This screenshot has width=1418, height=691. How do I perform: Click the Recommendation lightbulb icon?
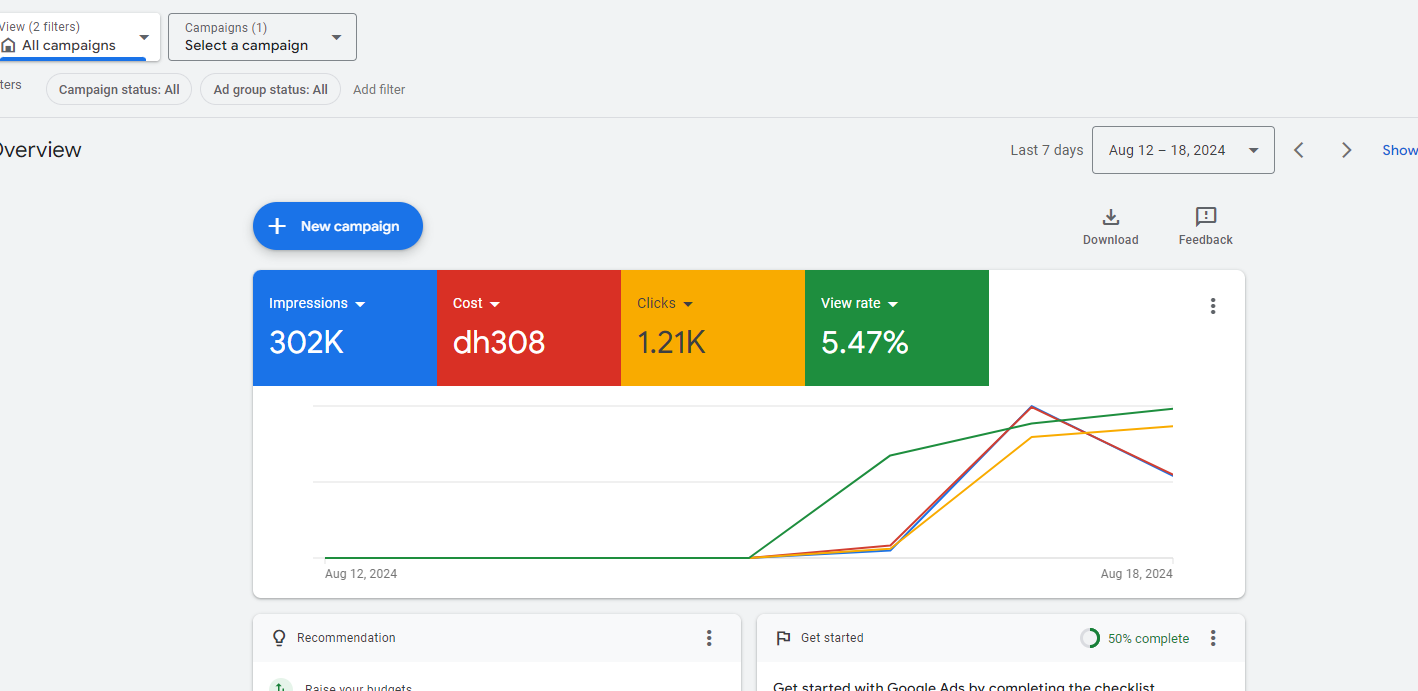point(279,638)
